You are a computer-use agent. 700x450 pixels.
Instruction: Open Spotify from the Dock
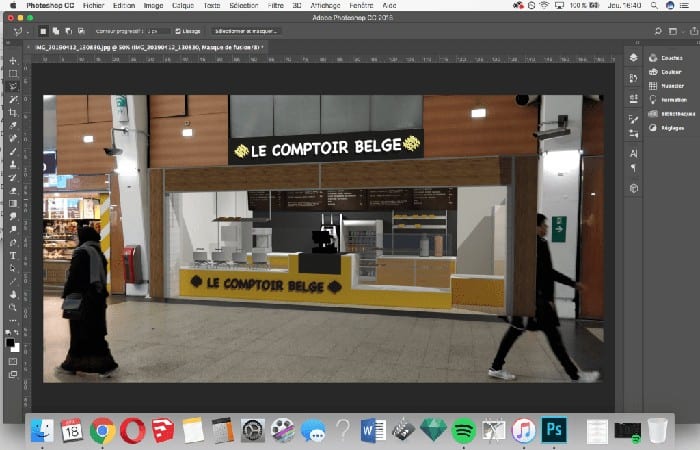pyautogui.click(x=464, y=430)
